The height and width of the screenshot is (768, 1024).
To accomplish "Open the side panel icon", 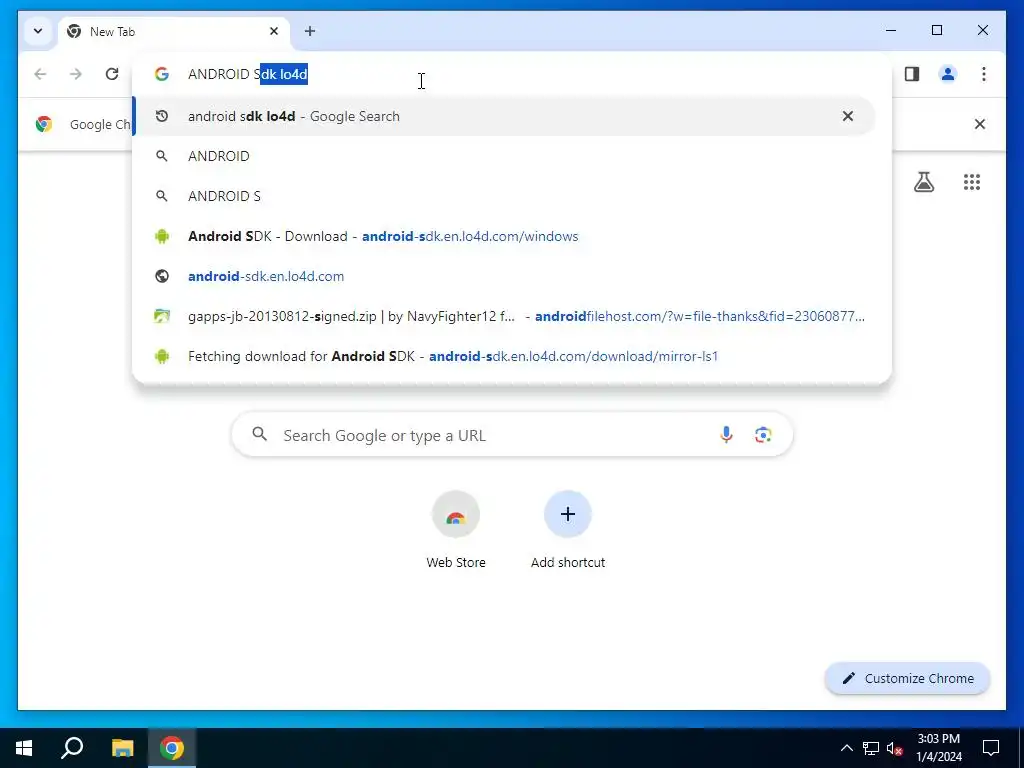I will pyautogui.click(x=912, y=74).
